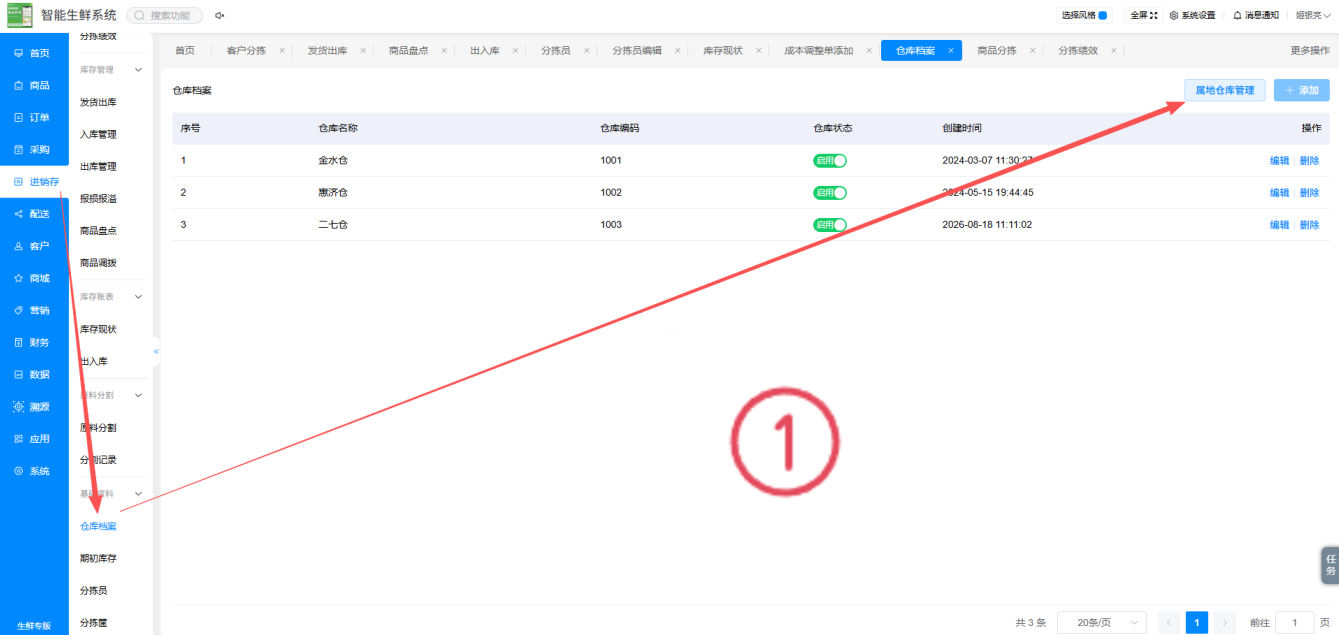Toggle 启用 switch for 金水仓
Viewport: 1339px width, 635px height.
click(x=830, y=161)
